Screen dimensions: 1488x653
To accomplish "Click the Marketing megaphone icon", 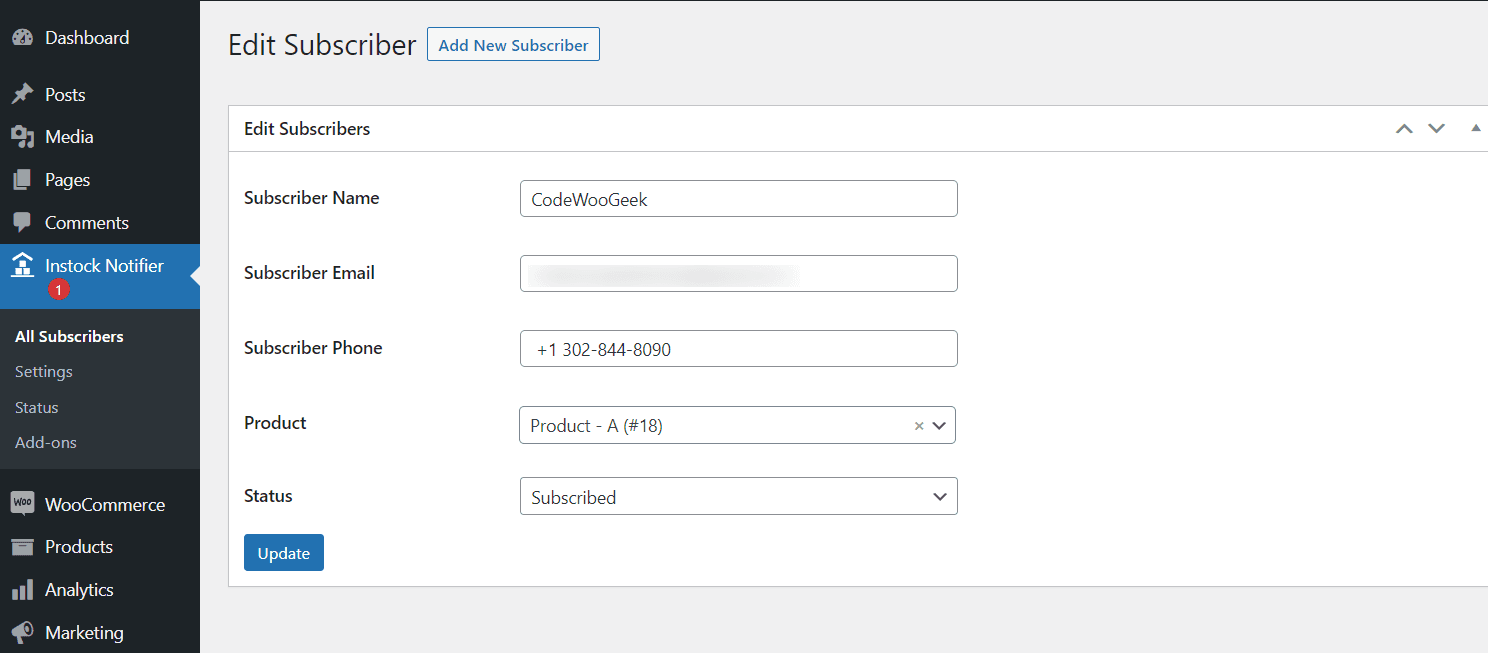I will click(22, 633).
